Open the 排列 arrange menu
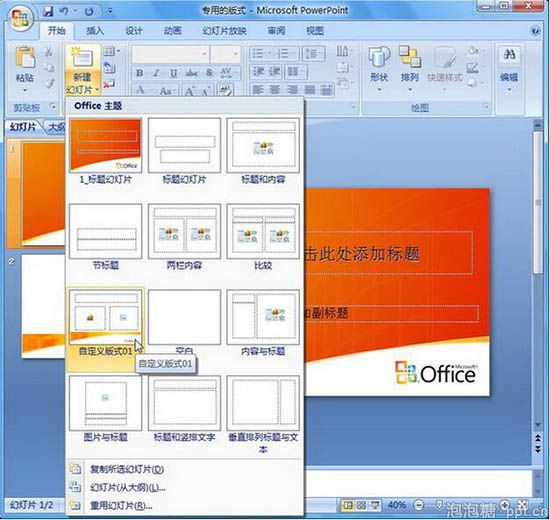The width and height of the screenshot is (550, 520). click(x=410, y=67)
